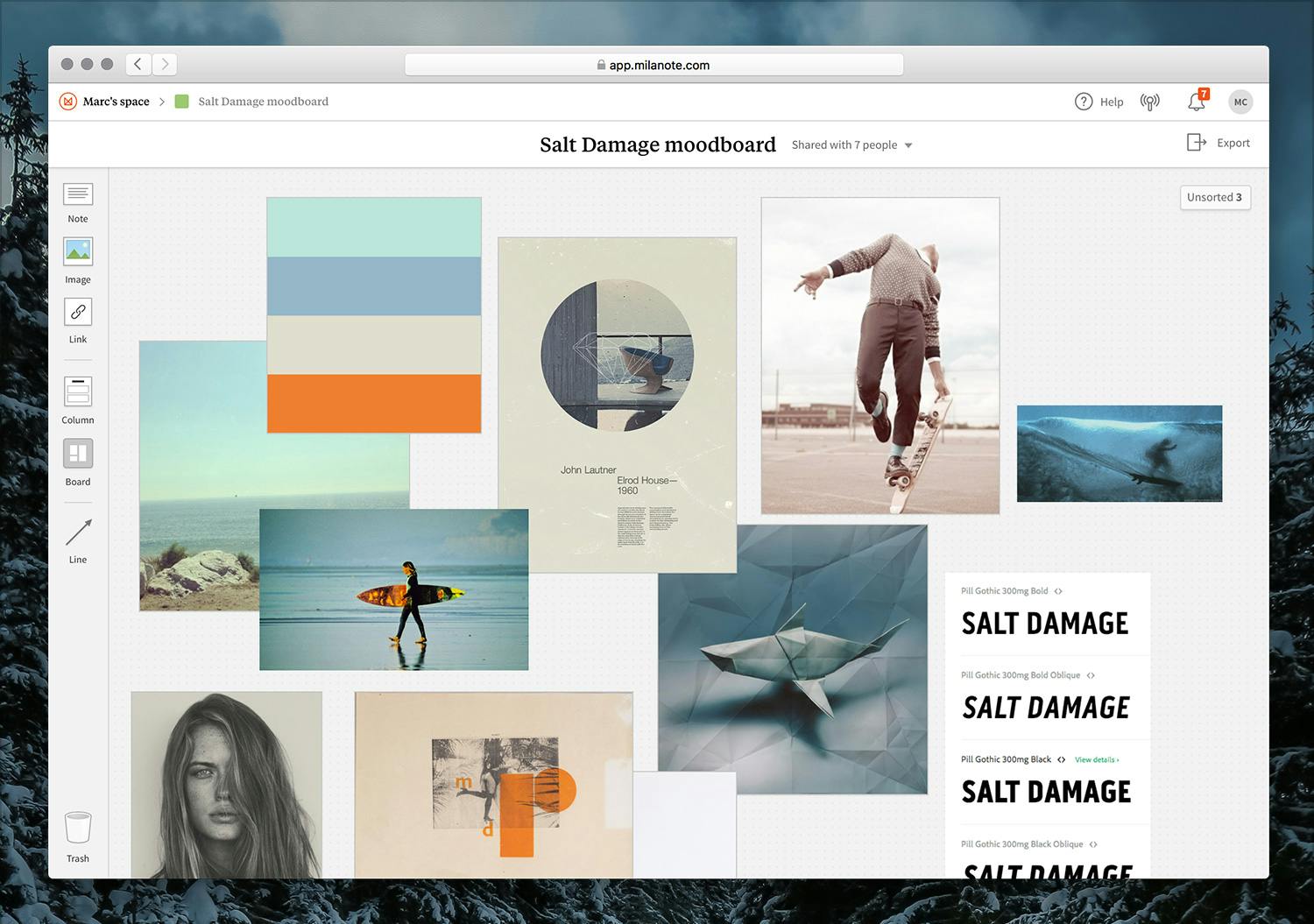Select the surfer with surfboard image
This screenshot has height=924, width=1314.
point(394,589)
